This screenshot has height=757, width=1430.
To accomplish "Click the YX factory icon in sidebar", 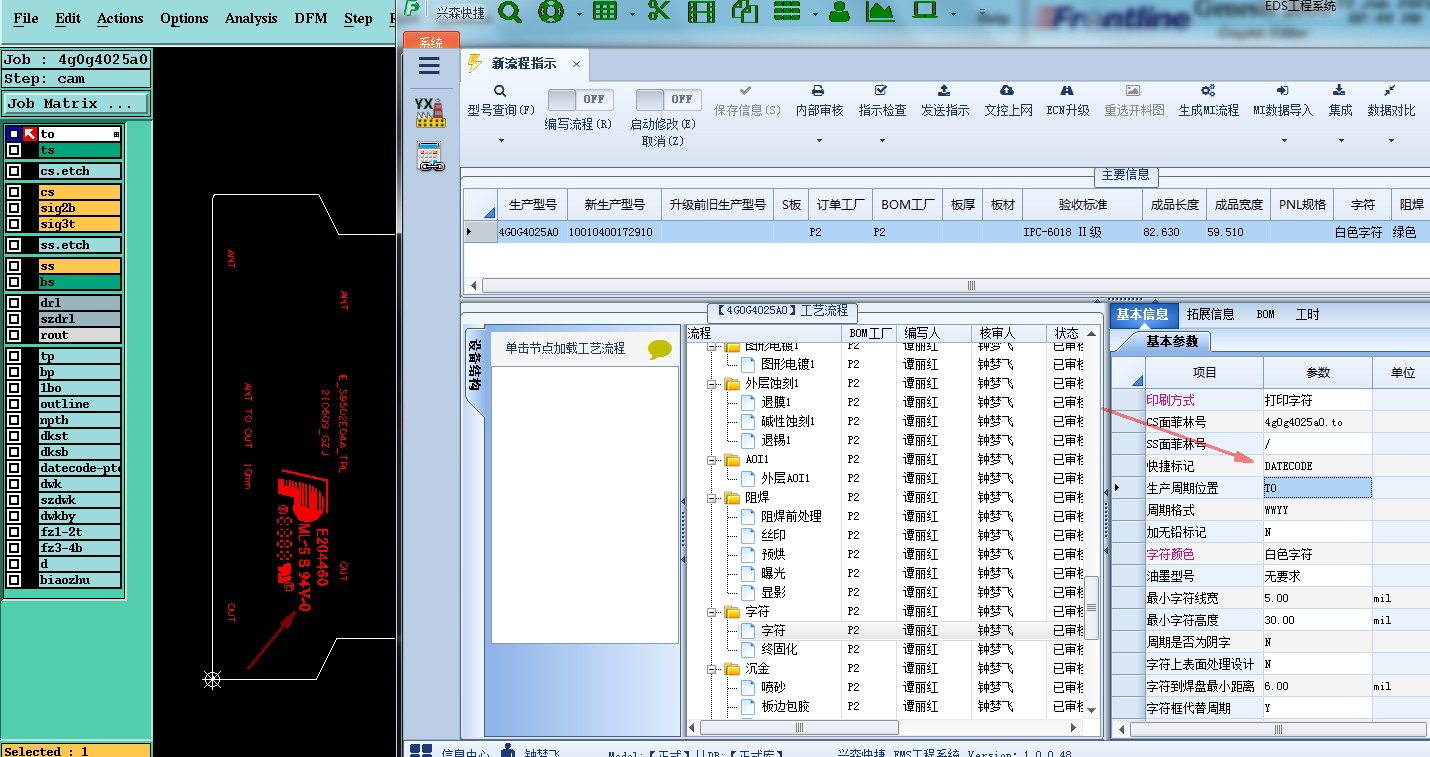I will coord(430,111).
